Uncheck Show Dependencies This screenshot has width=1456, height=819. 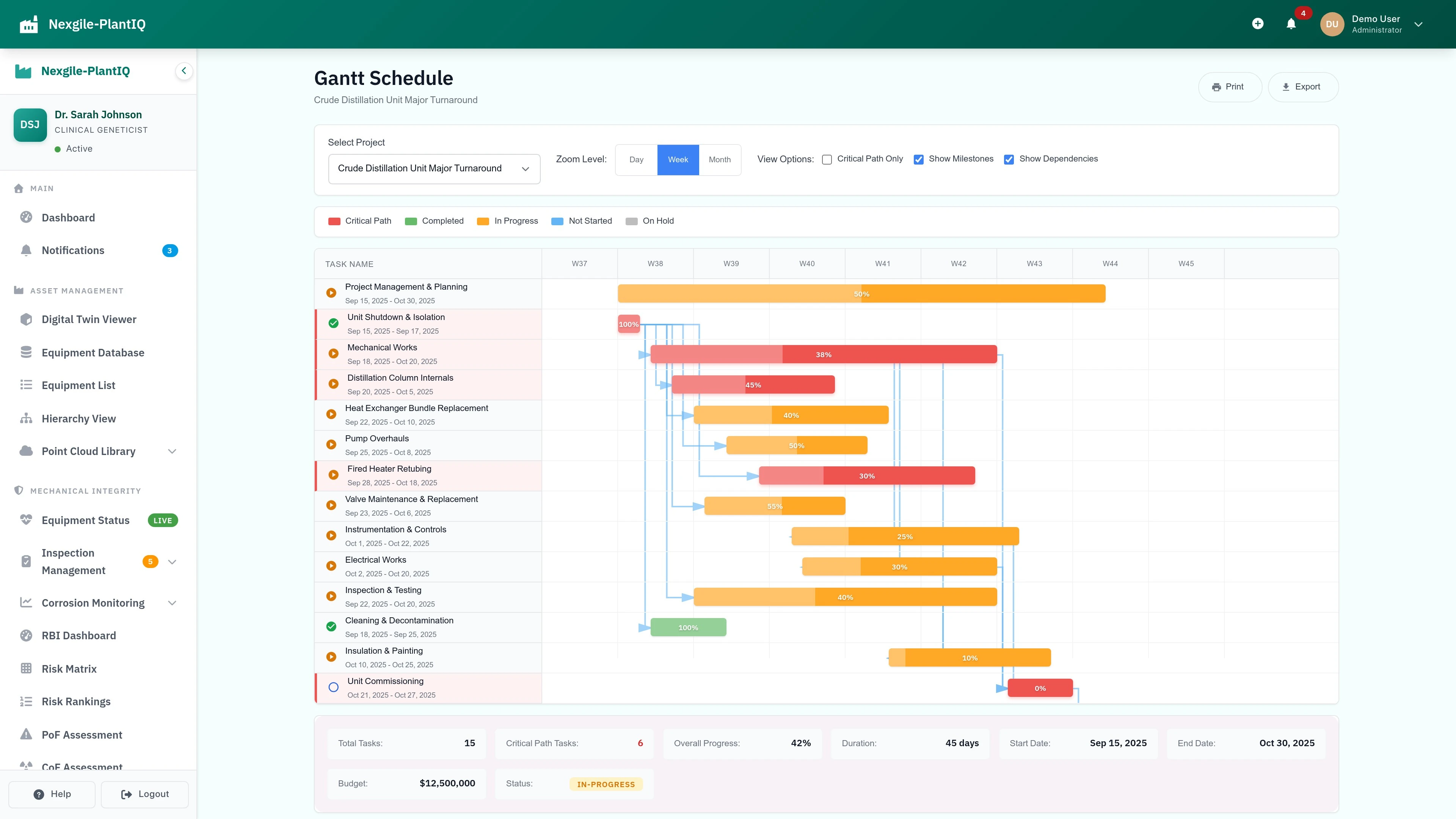click(x=1009, y=159)
